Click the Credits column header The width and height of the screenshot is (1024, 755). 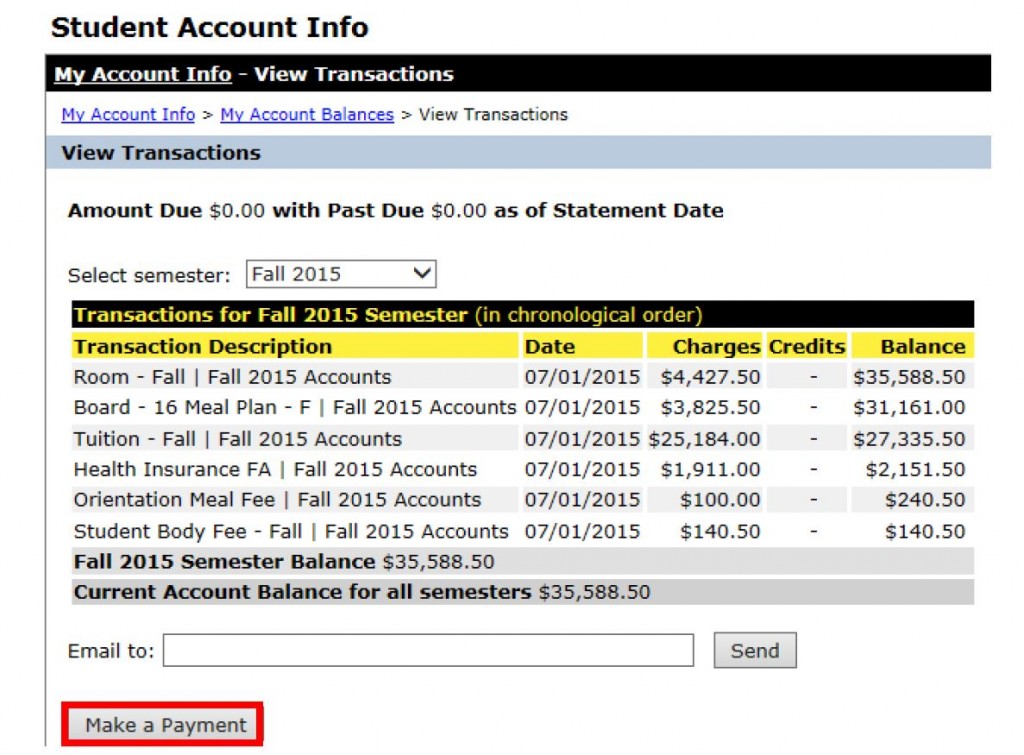pyautogui.click(x=806, y=346)
